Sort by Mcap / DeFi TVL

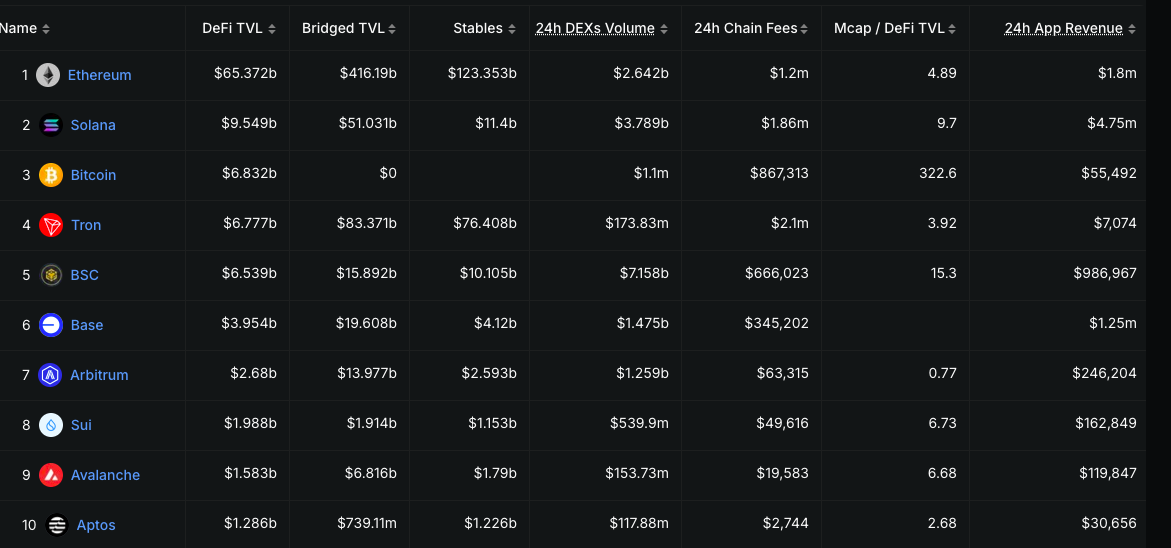[x=895, y=29]
